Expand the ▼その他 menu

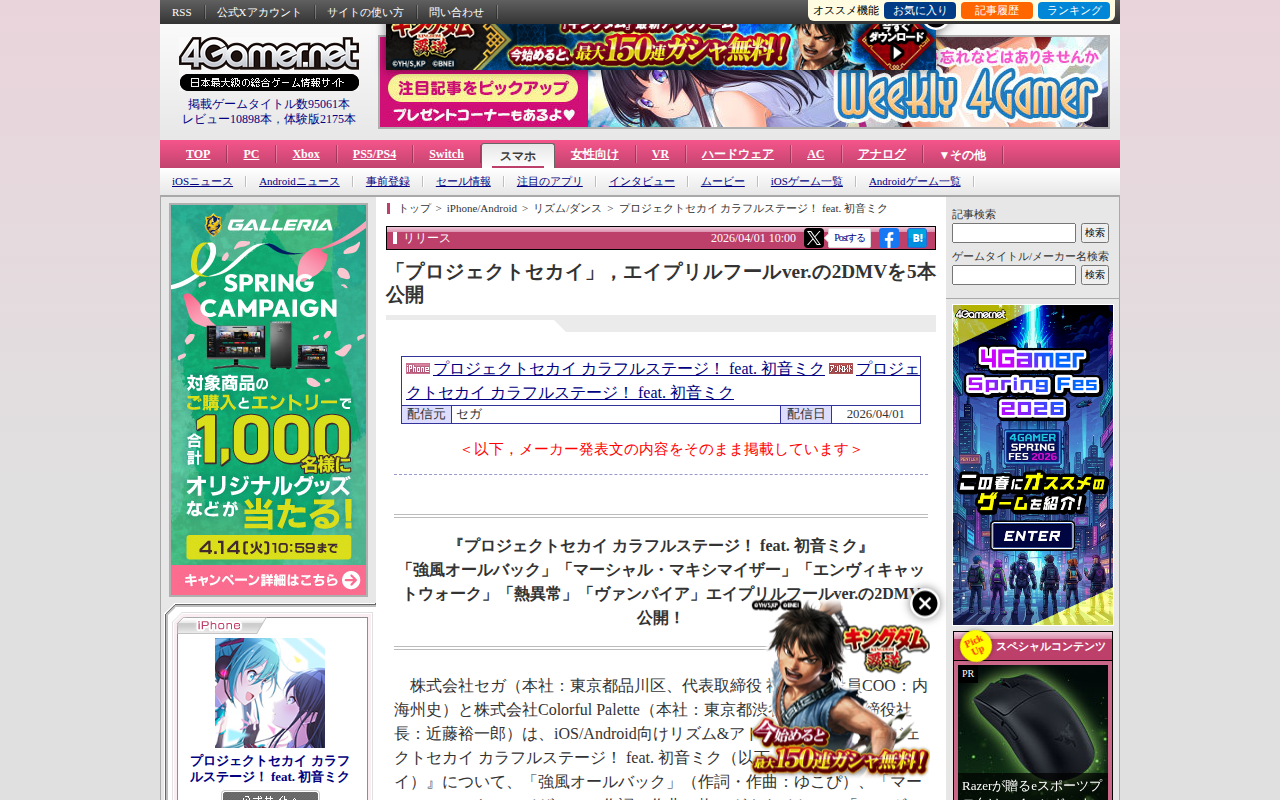pyautogui.click(x=962, y=155)
